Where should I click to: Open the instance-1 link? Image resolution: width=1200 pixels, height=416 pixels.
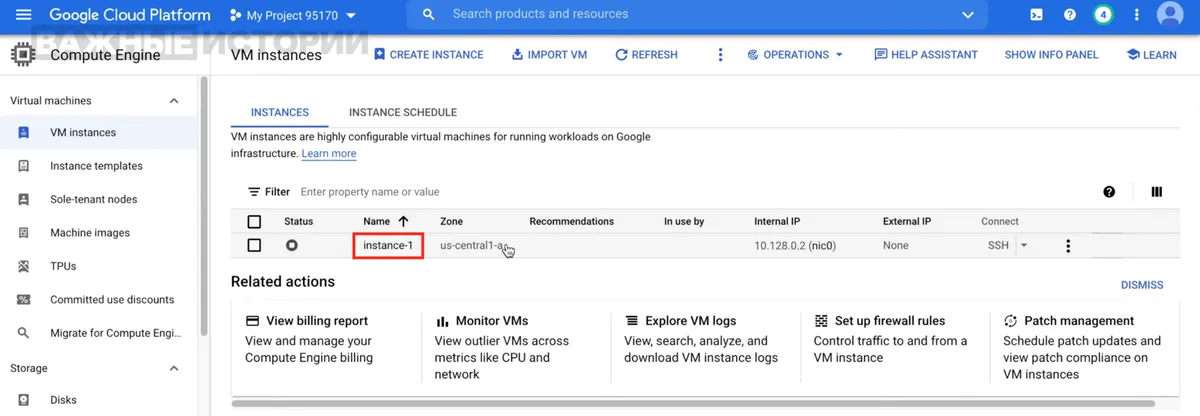[x=388, y=246]
